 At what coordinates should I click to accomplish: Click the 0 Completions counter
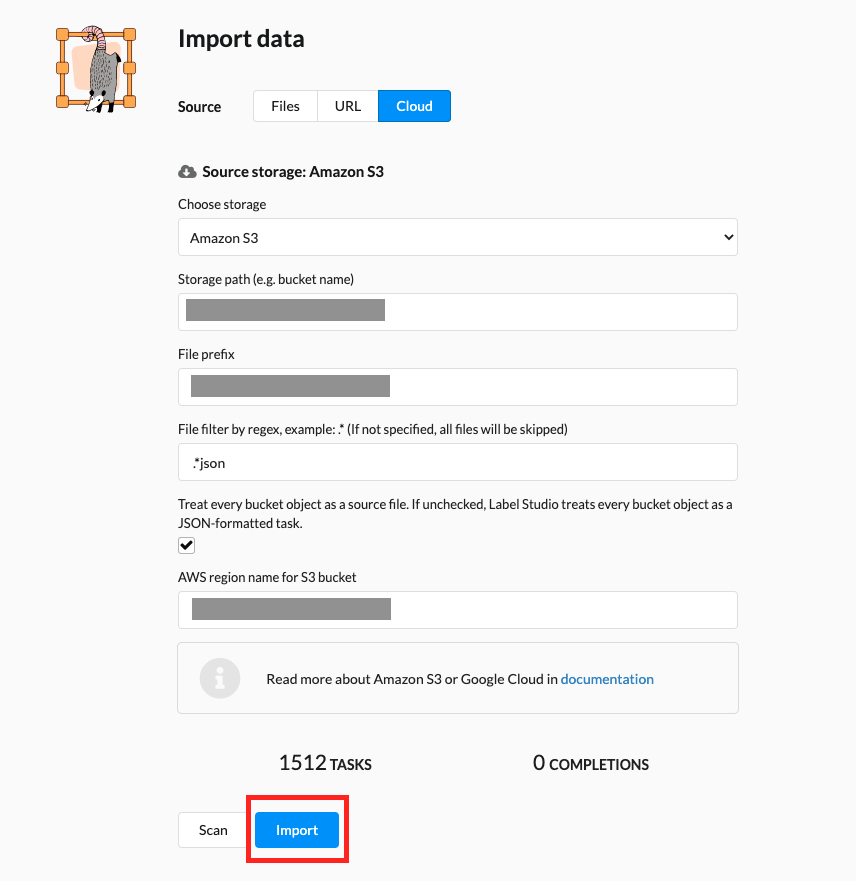[x=591, y=764]
